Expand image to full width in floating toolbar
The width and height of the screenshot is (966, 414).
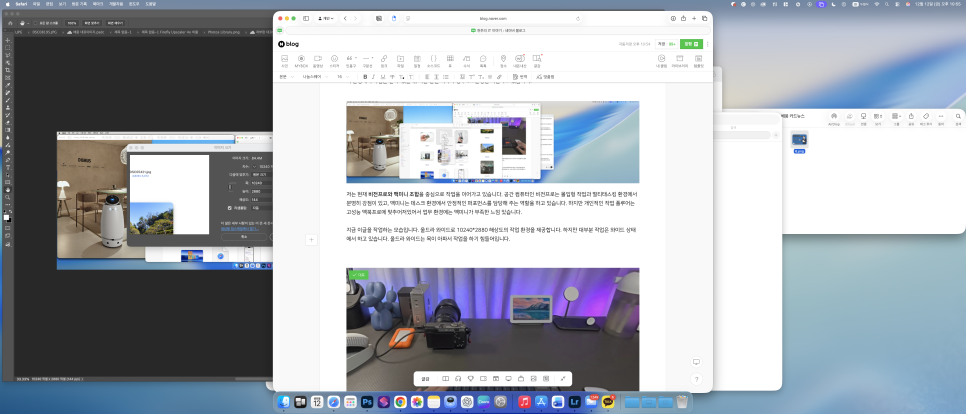point(563,378)
